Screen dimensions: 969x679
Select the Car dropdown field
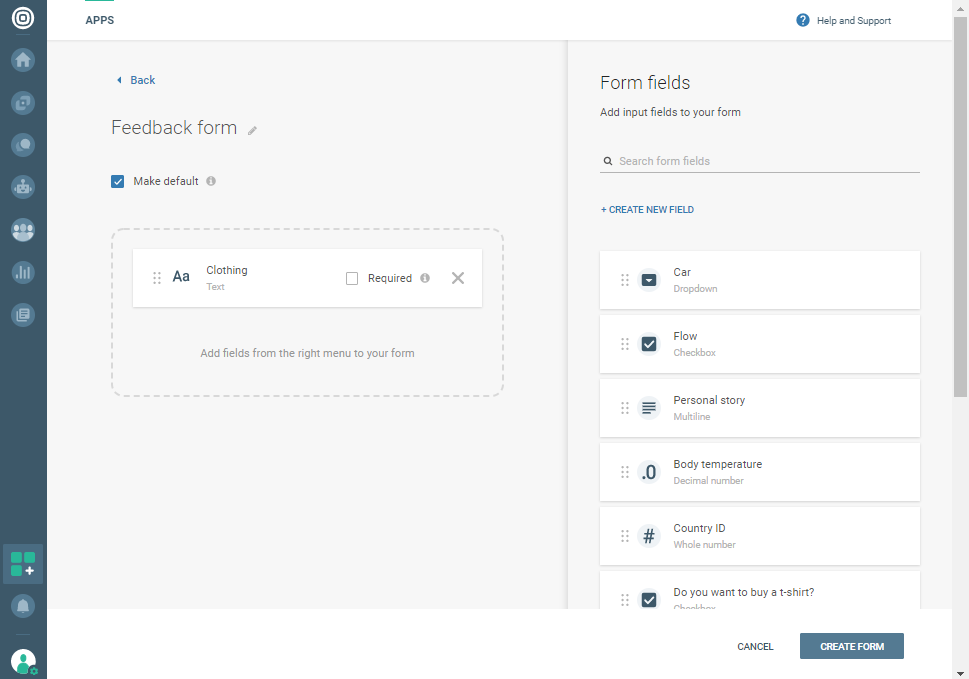pyautogui.click(x=759, y=280)
